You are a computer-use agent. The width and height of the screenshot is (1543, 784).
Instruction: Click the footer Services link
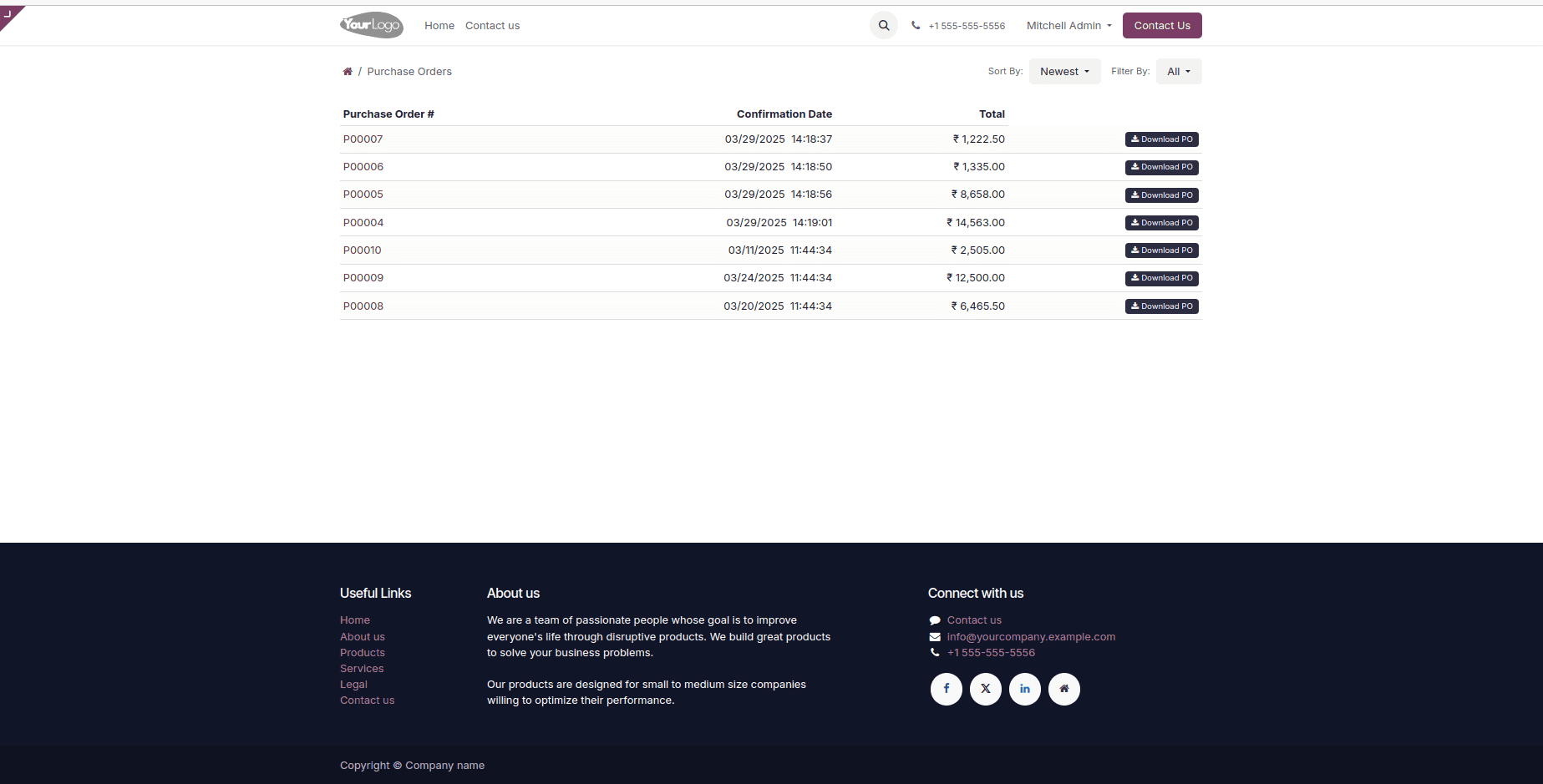point(362,669)
